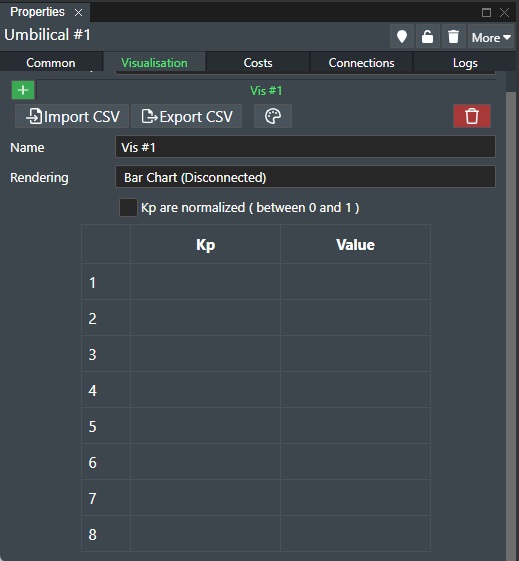Click the Export CSV button
This screenshot has height=561, width=519.
pyautogui.click(x=187, y=116)
